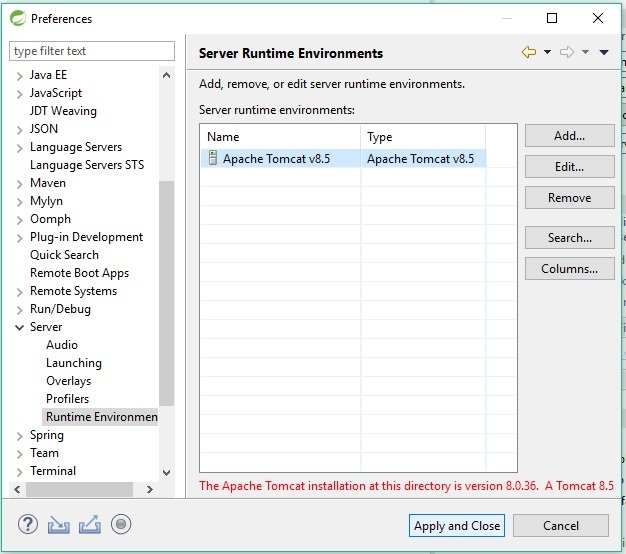Select Language Servers STS item

click(87, 165)
